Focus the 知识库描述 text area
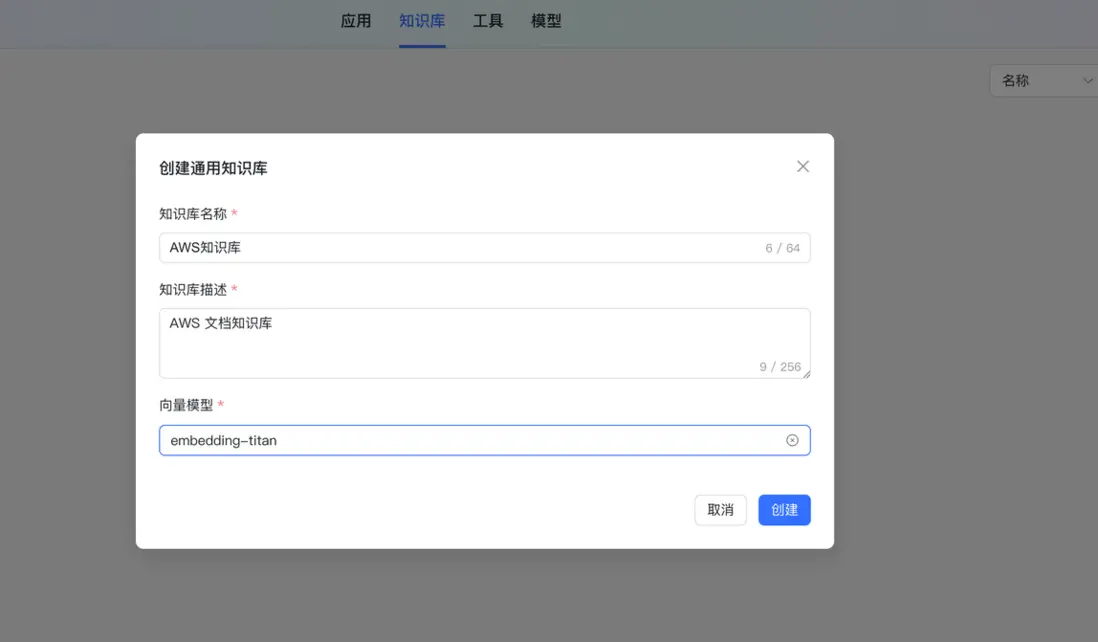This screenshot has width=1098, height=642. point(485,343)
